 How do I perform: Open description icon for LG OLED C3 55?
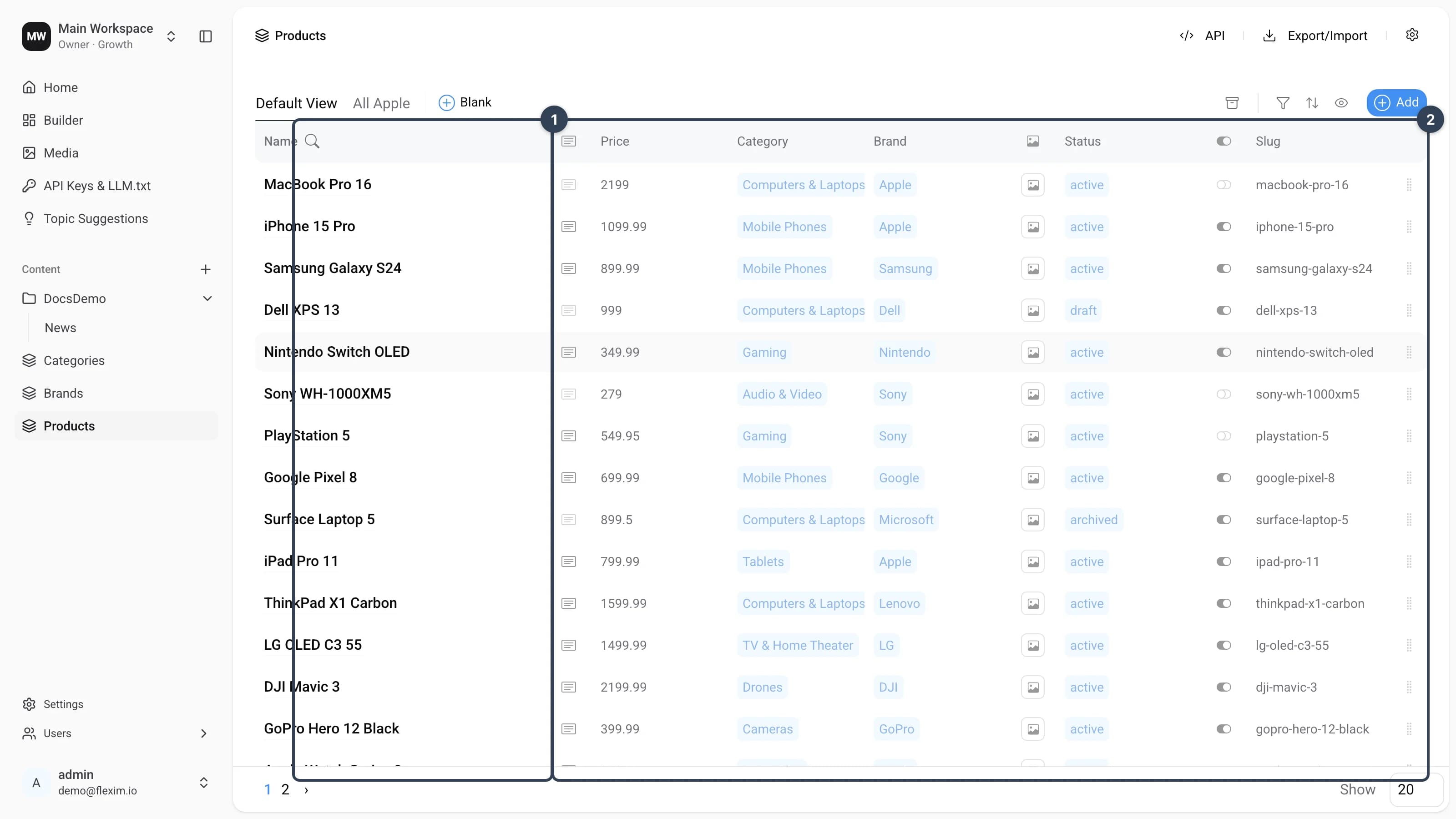click(x=569, y=645)
